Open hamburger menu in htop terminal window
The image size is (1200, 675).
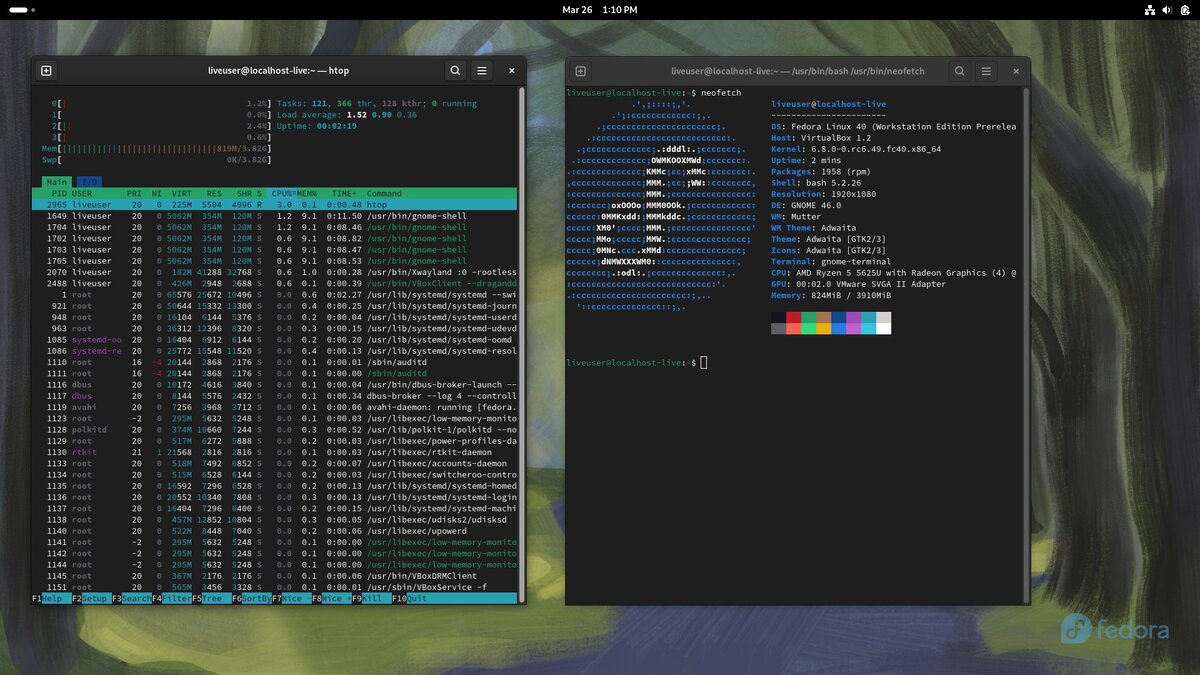tap(482, 71)
